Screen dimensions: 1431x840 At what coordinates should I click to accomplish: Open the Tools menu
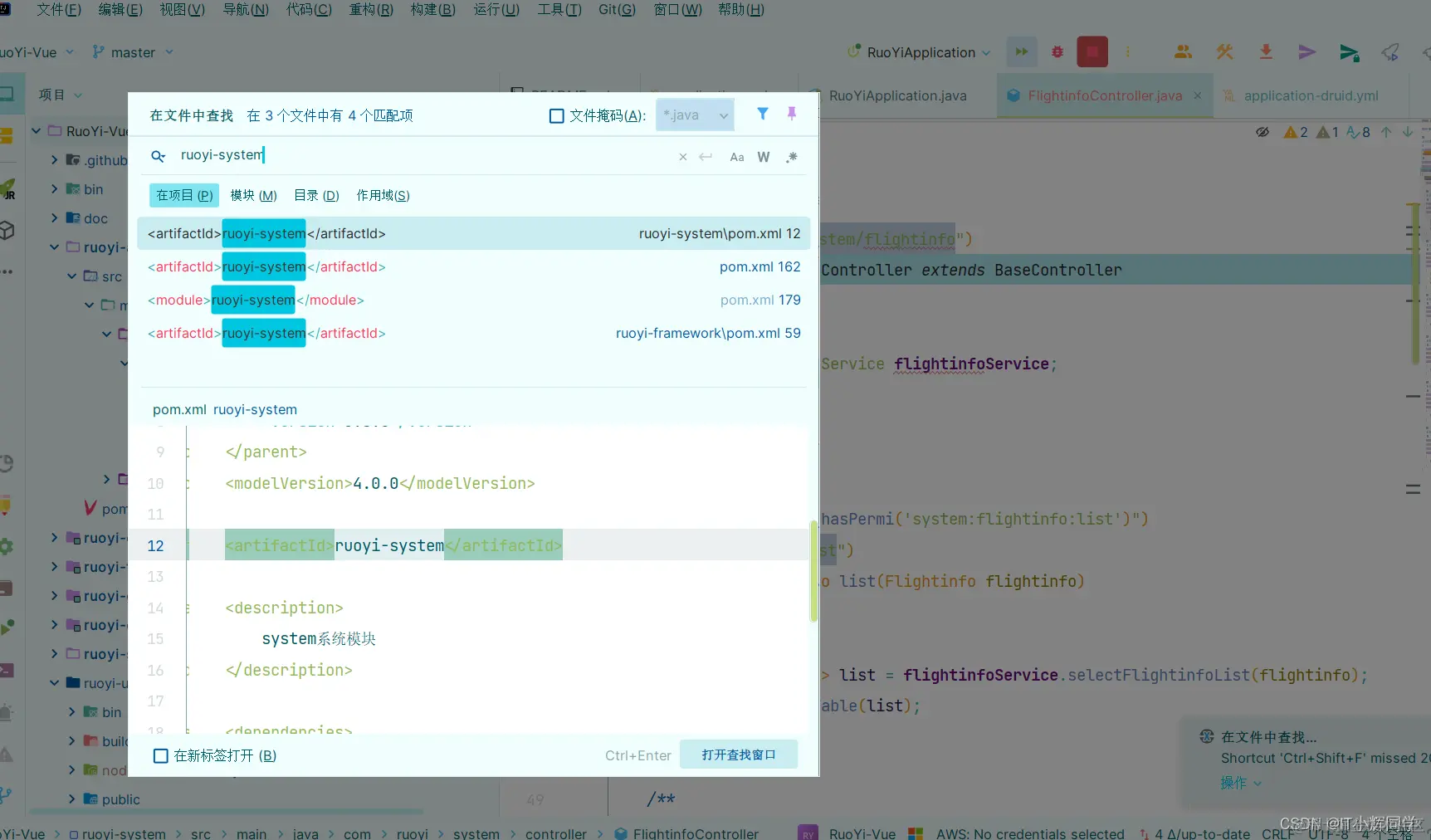click(x=559, y=10)
